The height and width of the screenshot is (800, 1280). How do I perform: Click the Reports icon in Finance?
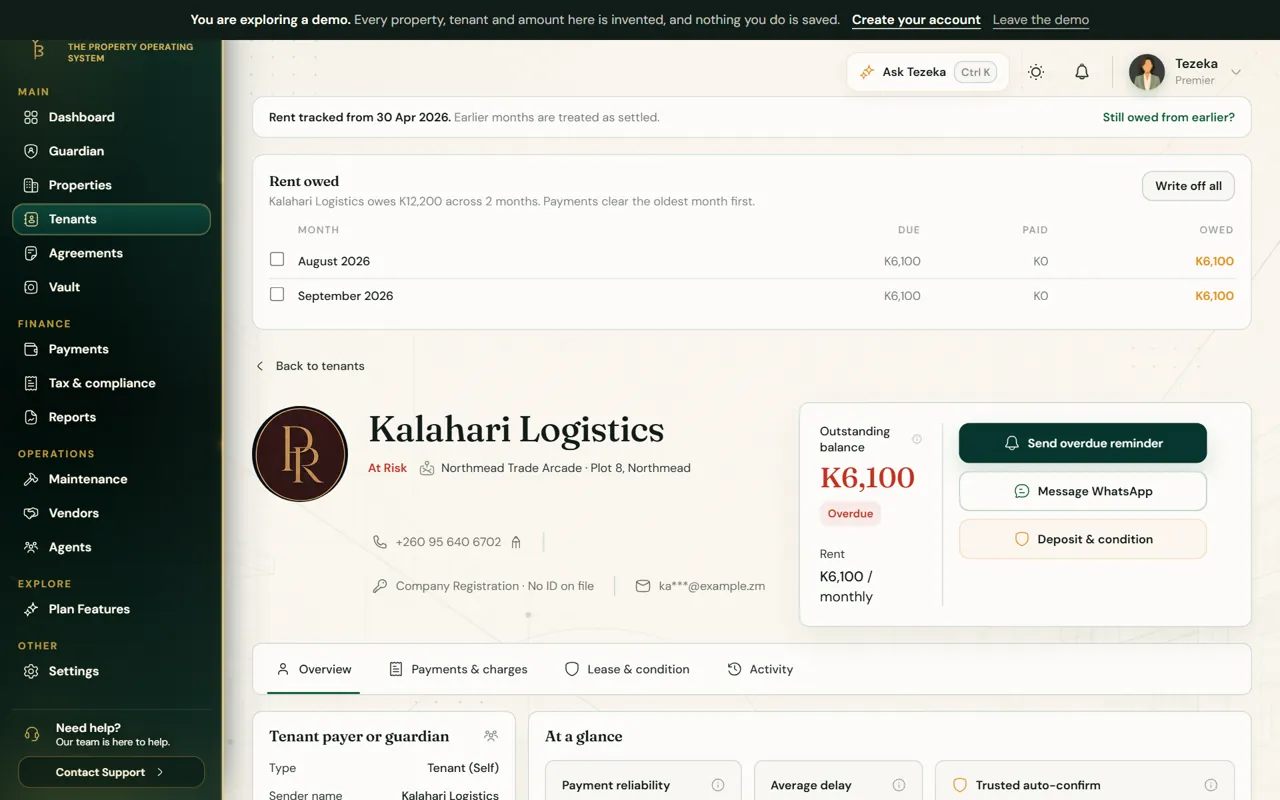(31, 417)
